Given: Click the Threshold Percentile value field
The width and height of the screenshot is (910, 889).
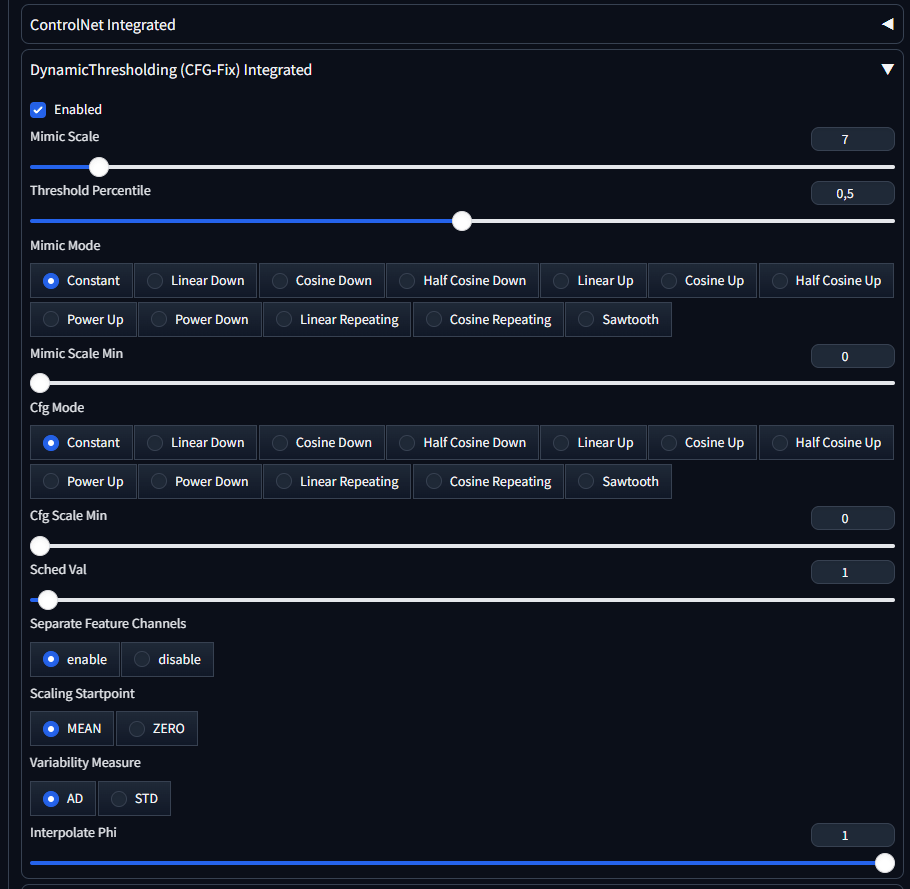Looking at the screenshot, I should pos(852,194).
